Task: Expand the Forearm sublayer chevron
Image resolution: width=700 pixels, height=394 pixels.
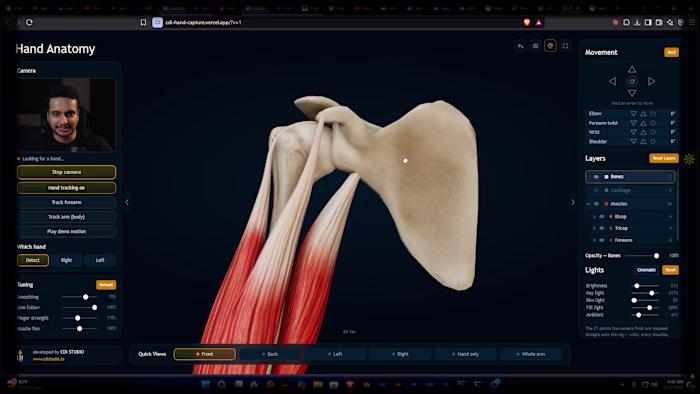Action: pyautogui.click(x=594, y=240)
